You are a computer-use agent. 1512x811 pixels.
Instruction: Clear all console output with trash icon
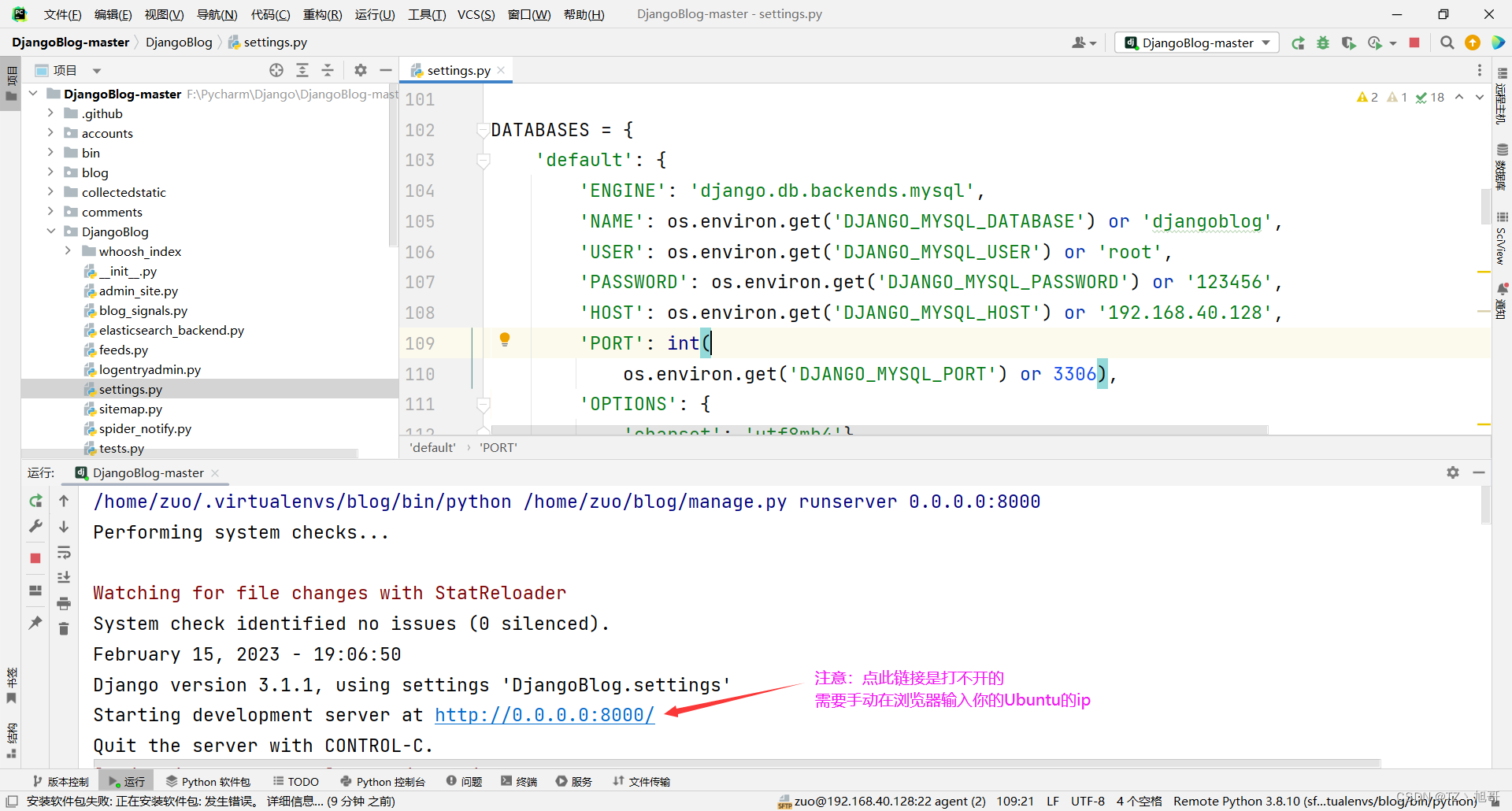[x=64, y=629]
